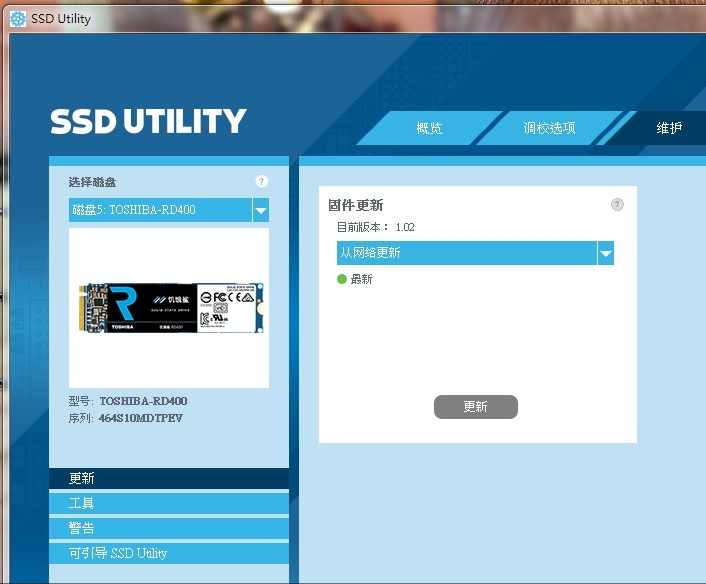Open help for firmware update panel
Viewport: 706px width, 584px height.
pos(617,204)
